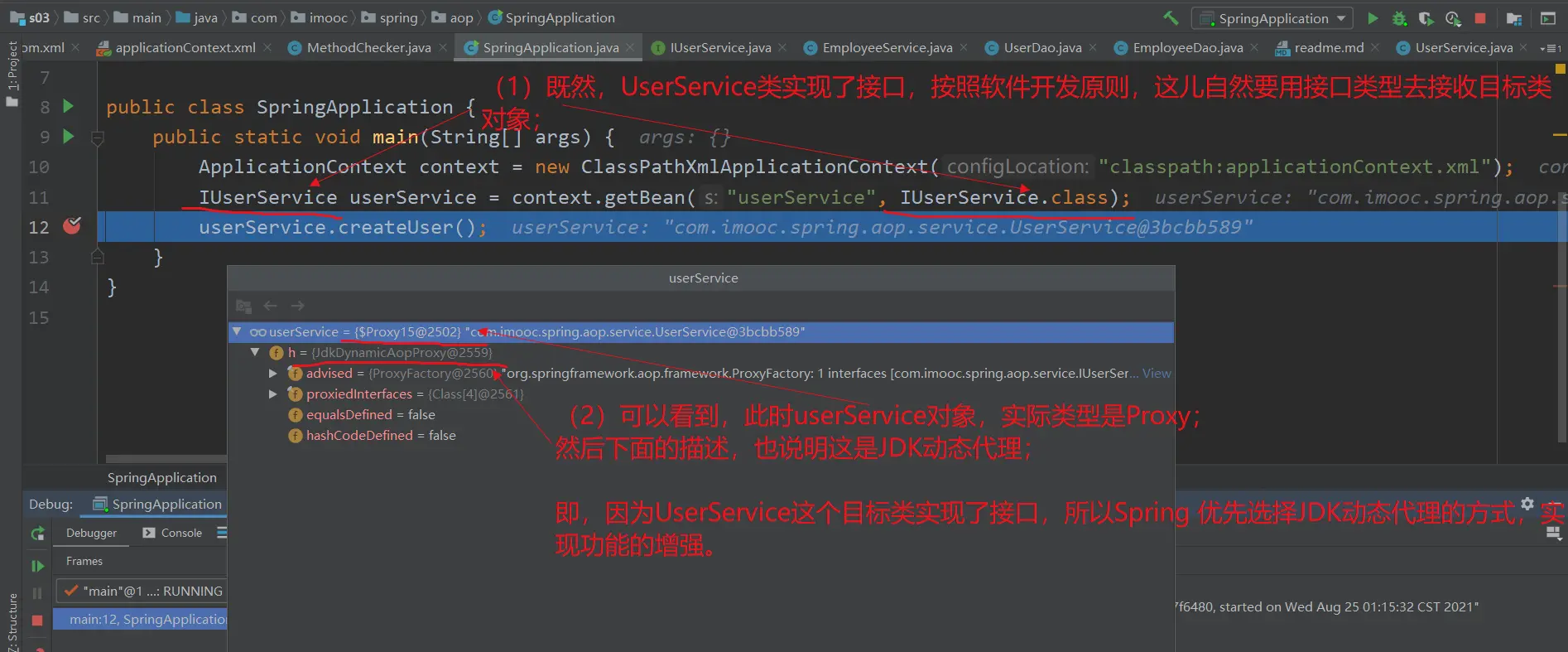Stop the process using the top toolbar stop icon
Viewport: 1568px width, 652px height.
click(x=1480, y=18)
